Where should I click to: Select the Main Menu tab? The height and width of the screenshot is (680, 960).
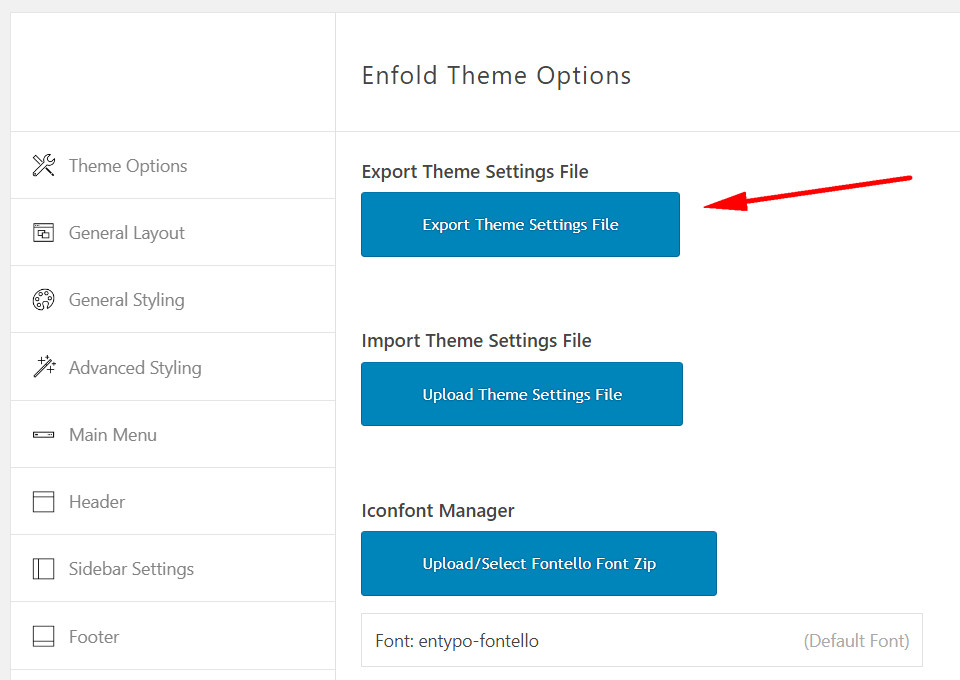[173, 435]
